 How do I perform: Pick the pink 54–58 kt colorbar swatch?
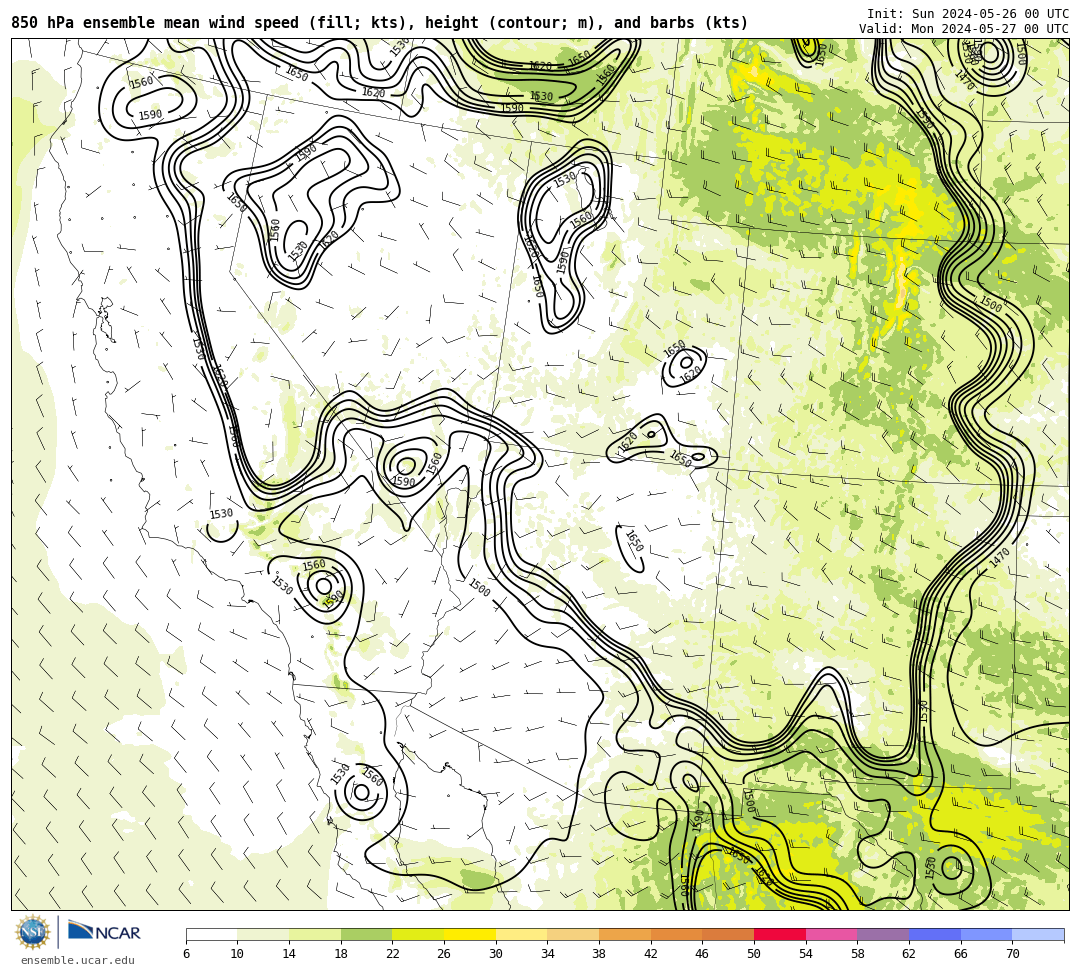pos(831,934)
